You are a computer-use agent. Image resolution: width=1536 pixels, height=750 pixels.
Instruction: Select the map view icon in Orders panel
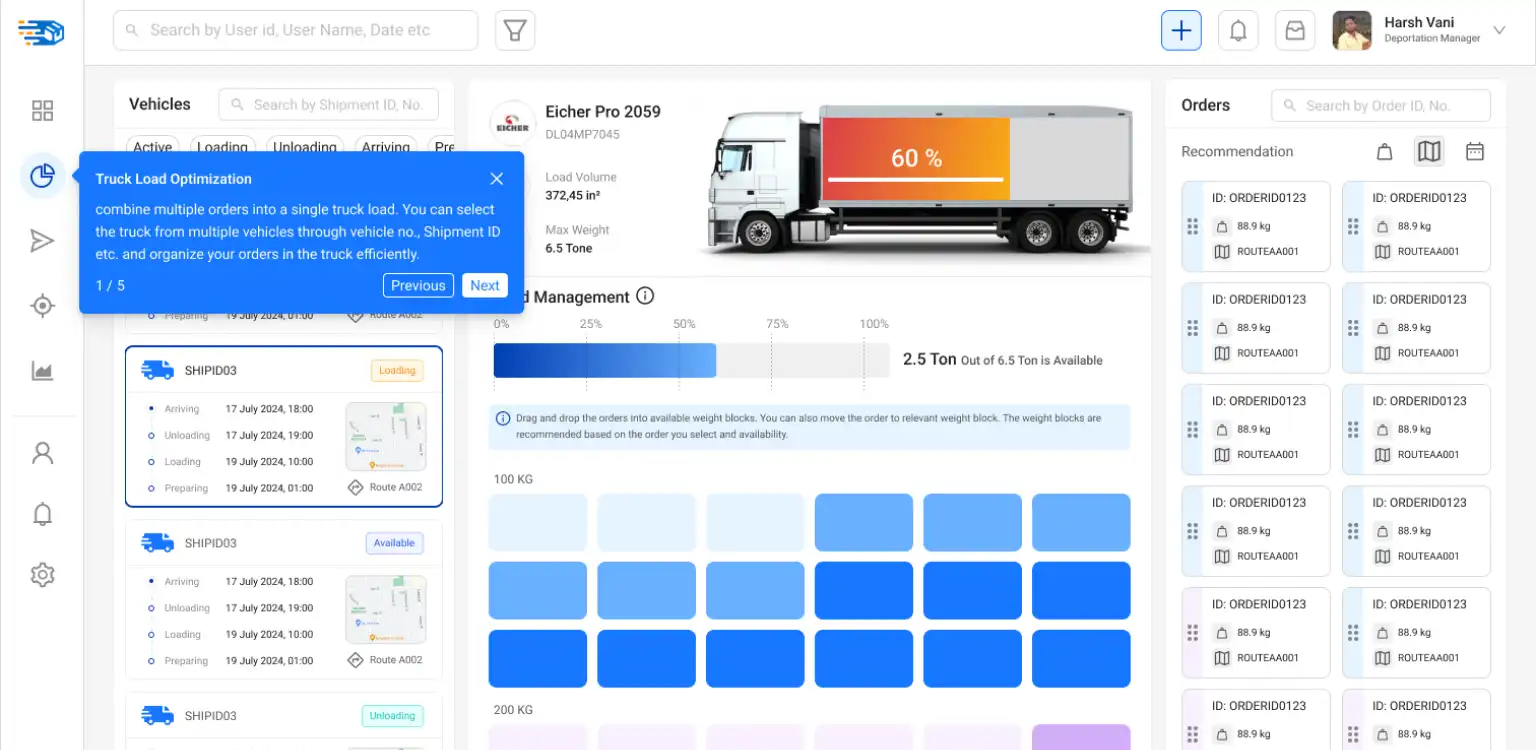click(x=1429, y=151)
